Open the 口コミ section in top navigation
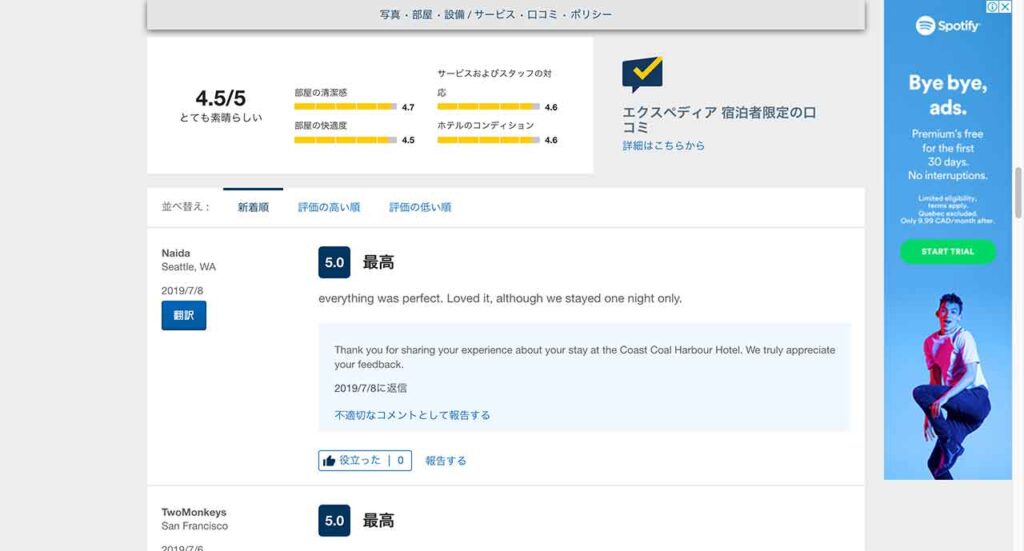Image resolution: width=1024 pixels, height=551 pixels. point(543,15)
